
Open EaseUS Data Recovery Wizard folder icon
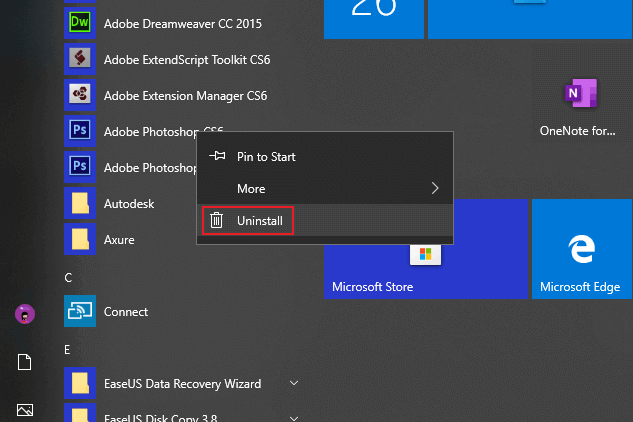click(x=80, y=383)
